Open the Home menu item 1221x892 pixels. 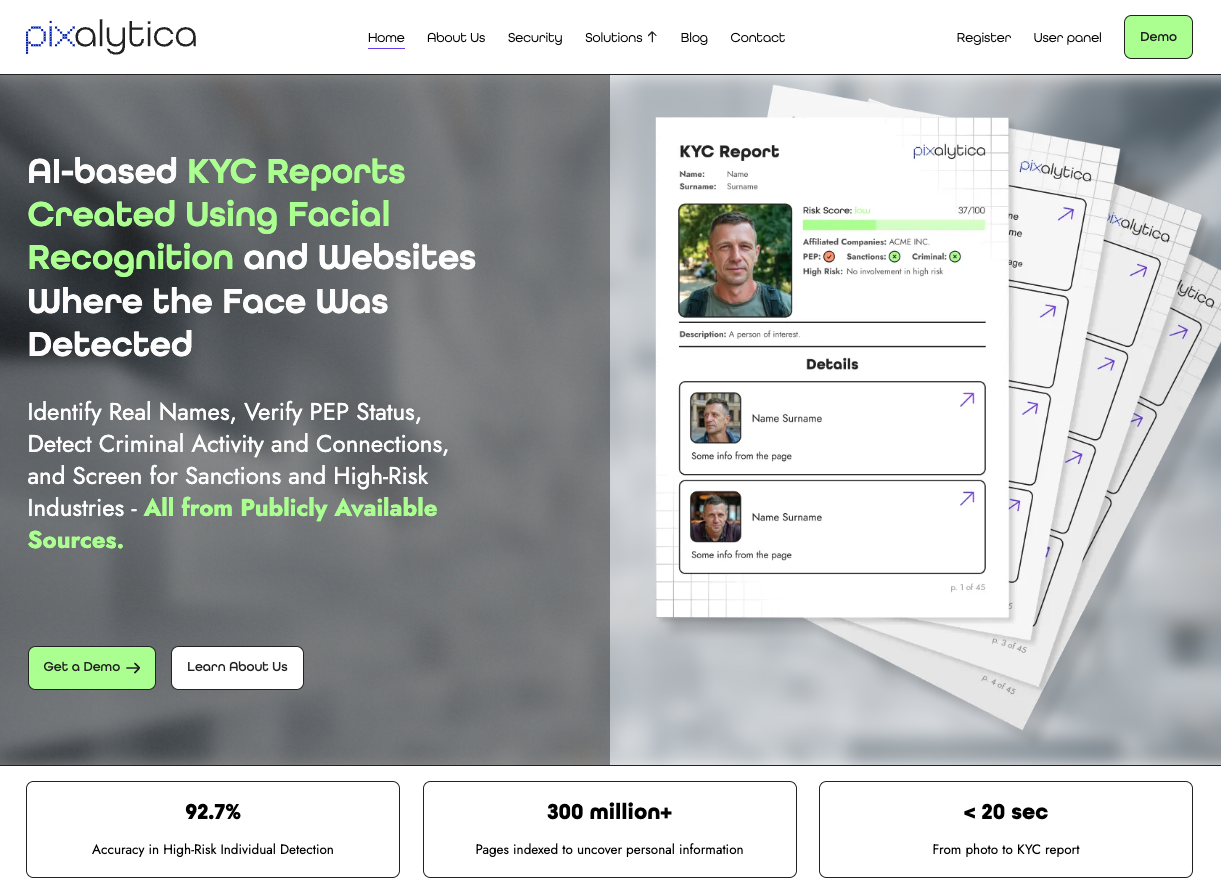pos(386,38)
